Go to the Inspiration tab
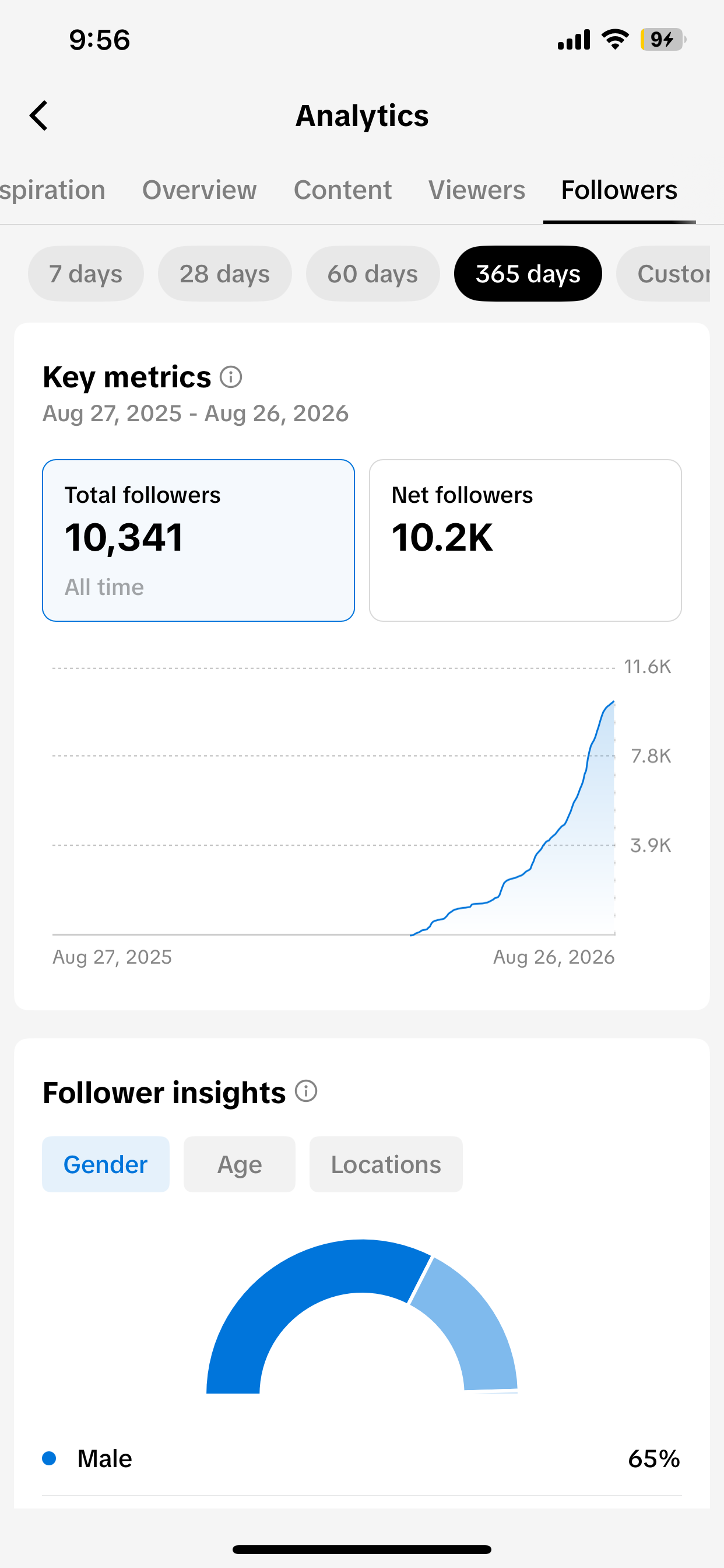This screenshot has width=724, height=1568. click(53, 190)
